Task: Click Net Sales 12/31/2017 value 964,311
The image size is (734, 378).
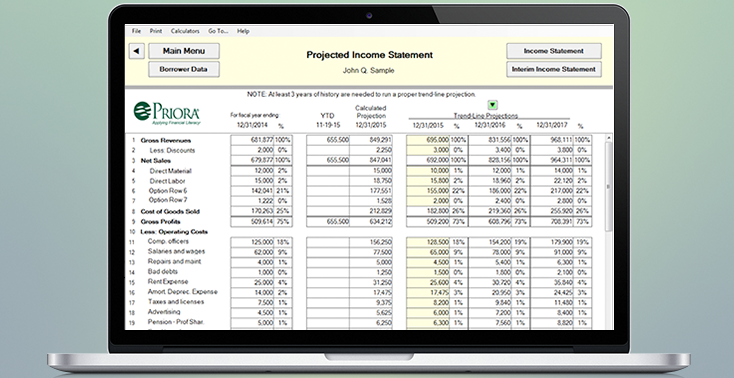Action: tap(552, 161)
